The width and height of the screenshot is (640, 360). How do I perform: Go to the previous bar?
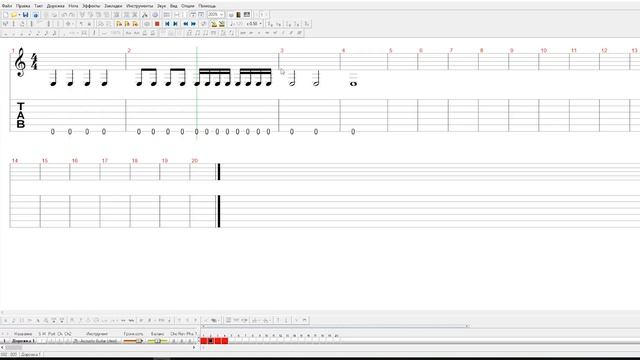coord(186,24)
